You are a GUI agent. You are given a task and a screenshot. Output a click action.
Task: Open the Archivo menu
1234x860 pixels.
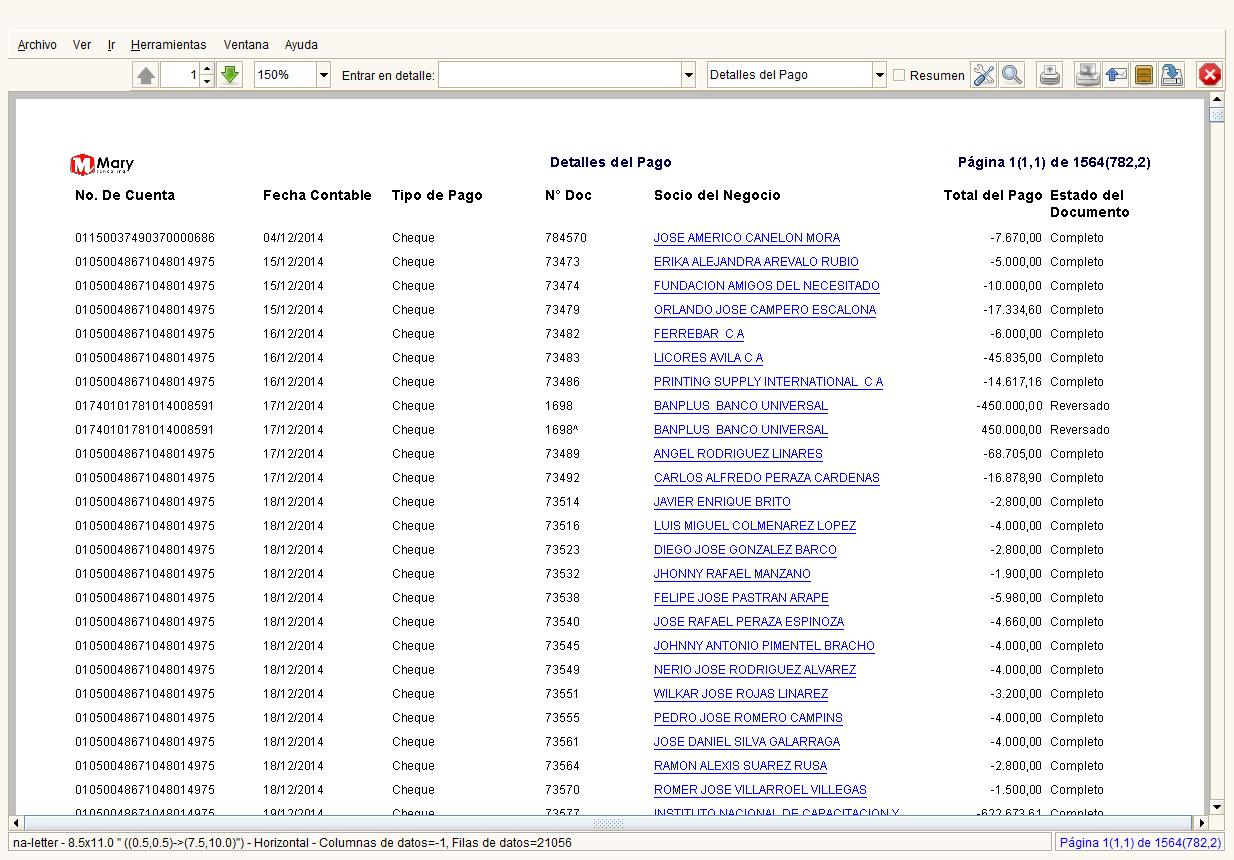[x=37, y=45]
